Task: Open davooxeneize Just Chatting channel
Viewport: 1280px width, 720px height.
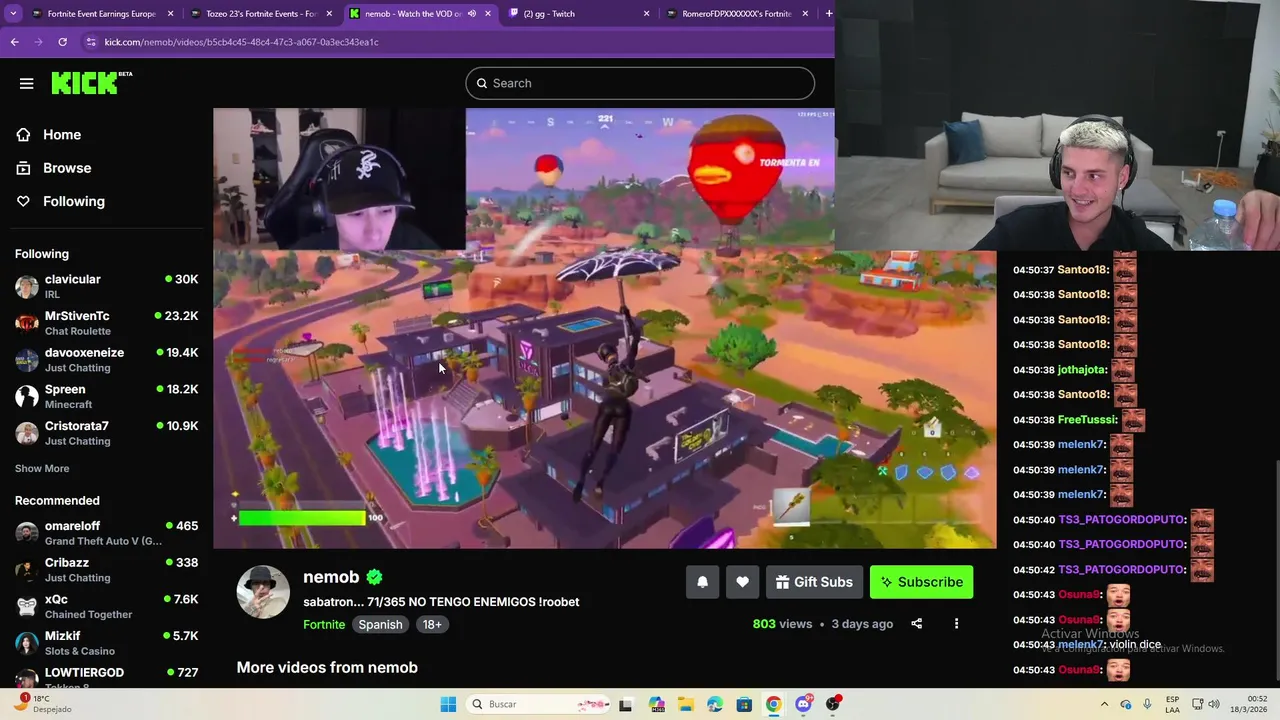Action: (x=106, y=360)
